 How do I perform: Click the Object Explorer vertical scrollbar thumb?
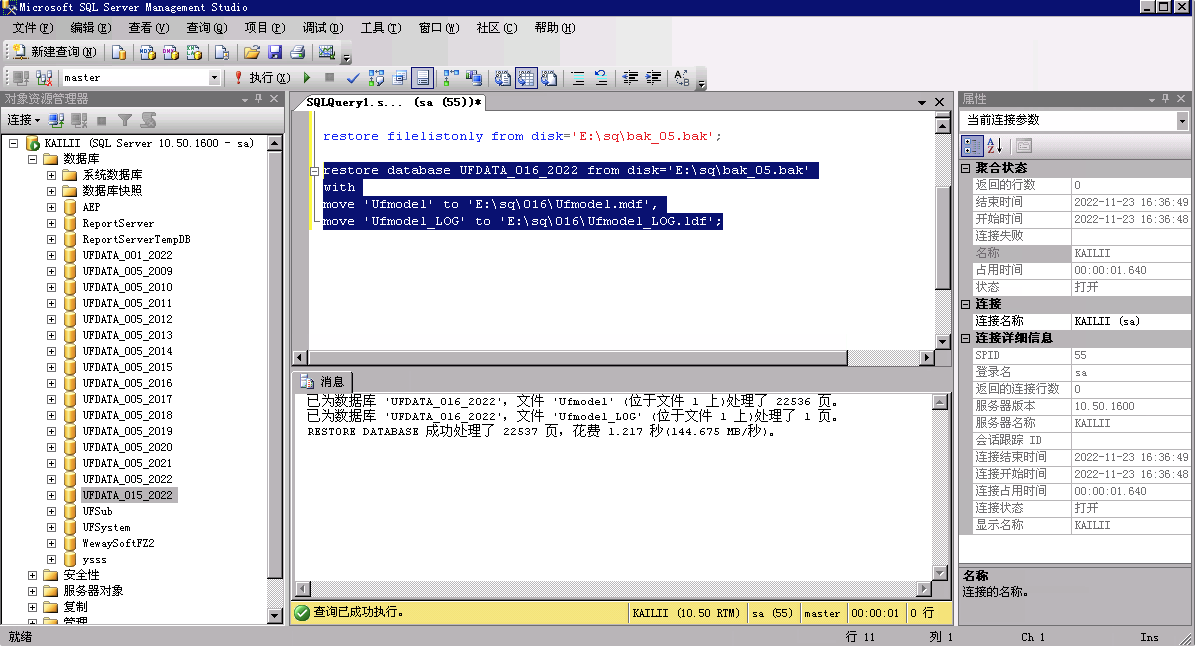coord(274,365)
